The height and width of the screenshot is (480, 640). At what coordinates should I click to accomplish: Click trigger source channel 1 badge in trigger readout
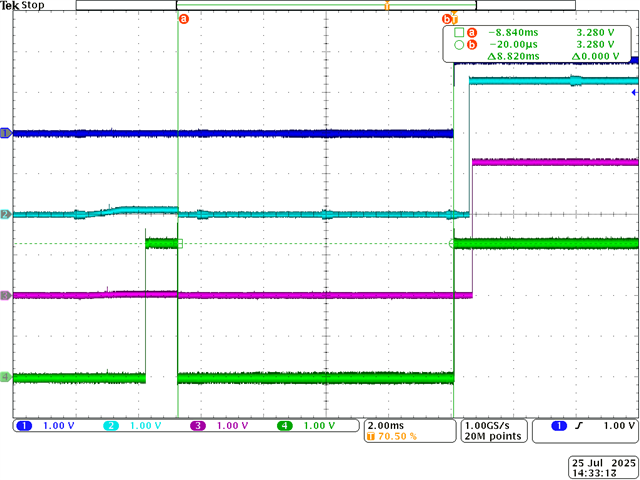tap(559, 426)
